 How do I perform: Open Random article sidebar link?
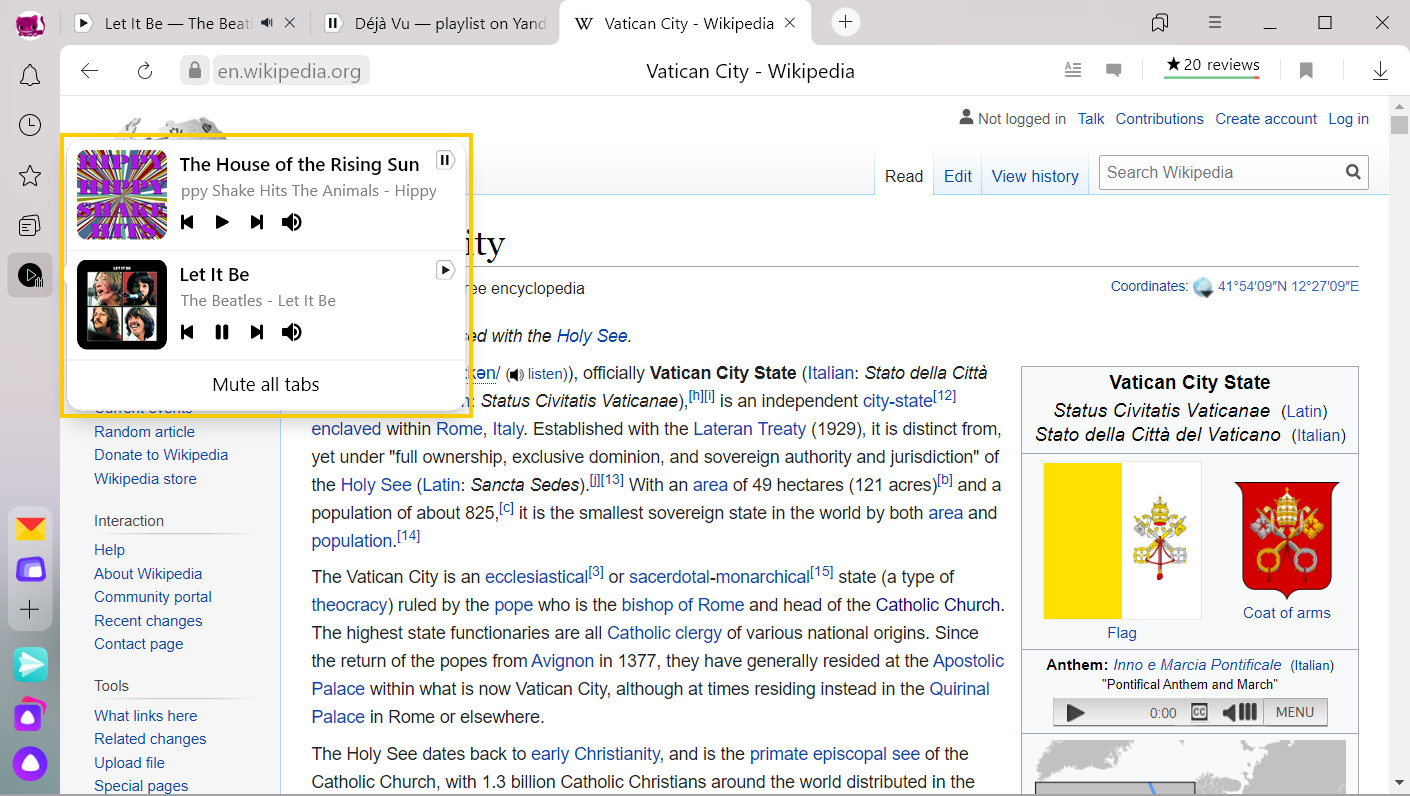click(x=144, y=432)
